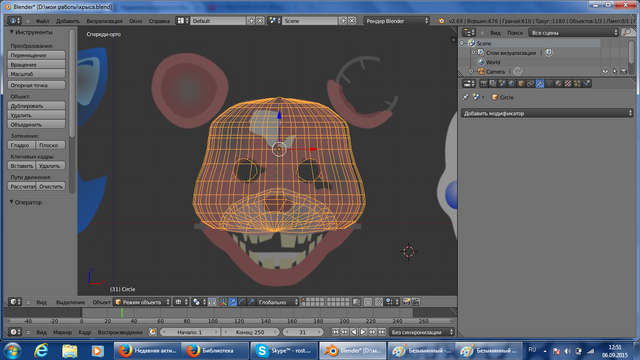The image size is (640, 360).
Task: Open the Render properties tab
Action: point(484,84)
